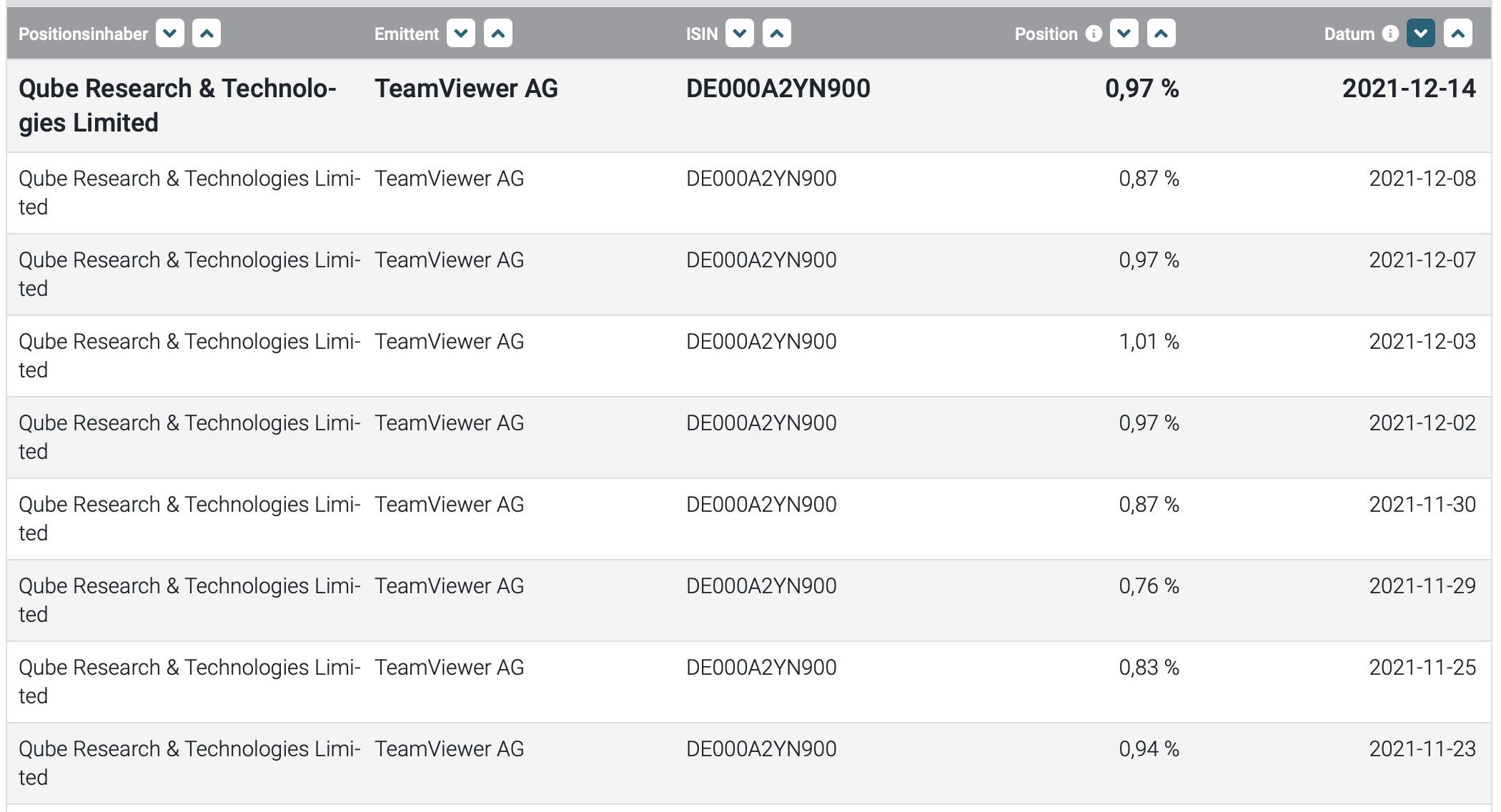Sort Emittent column descending
1501x812 pixels.
coord(461,34)
